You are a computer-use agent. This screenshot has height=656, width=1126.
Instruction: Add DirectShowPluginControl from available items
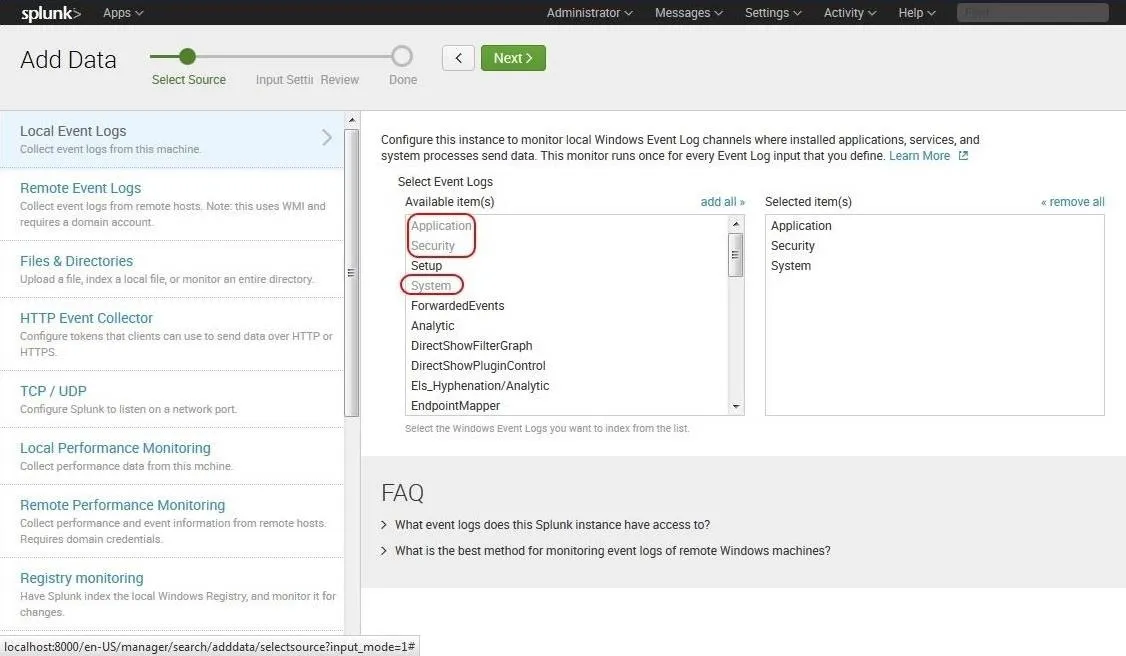[478, 366]
